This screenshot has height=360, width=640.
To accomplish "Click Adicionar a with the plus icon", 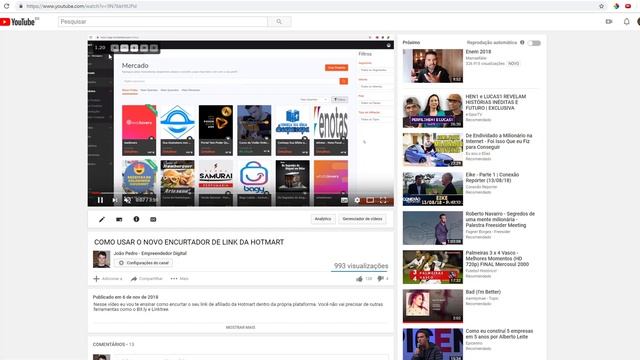I will pos(108,279).
